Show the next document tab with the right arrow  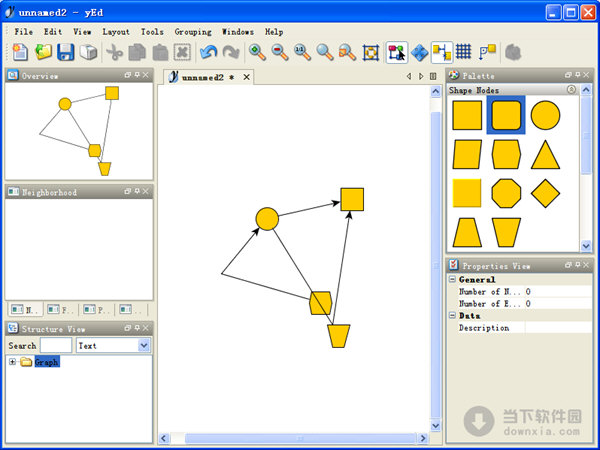pos(421,76)
